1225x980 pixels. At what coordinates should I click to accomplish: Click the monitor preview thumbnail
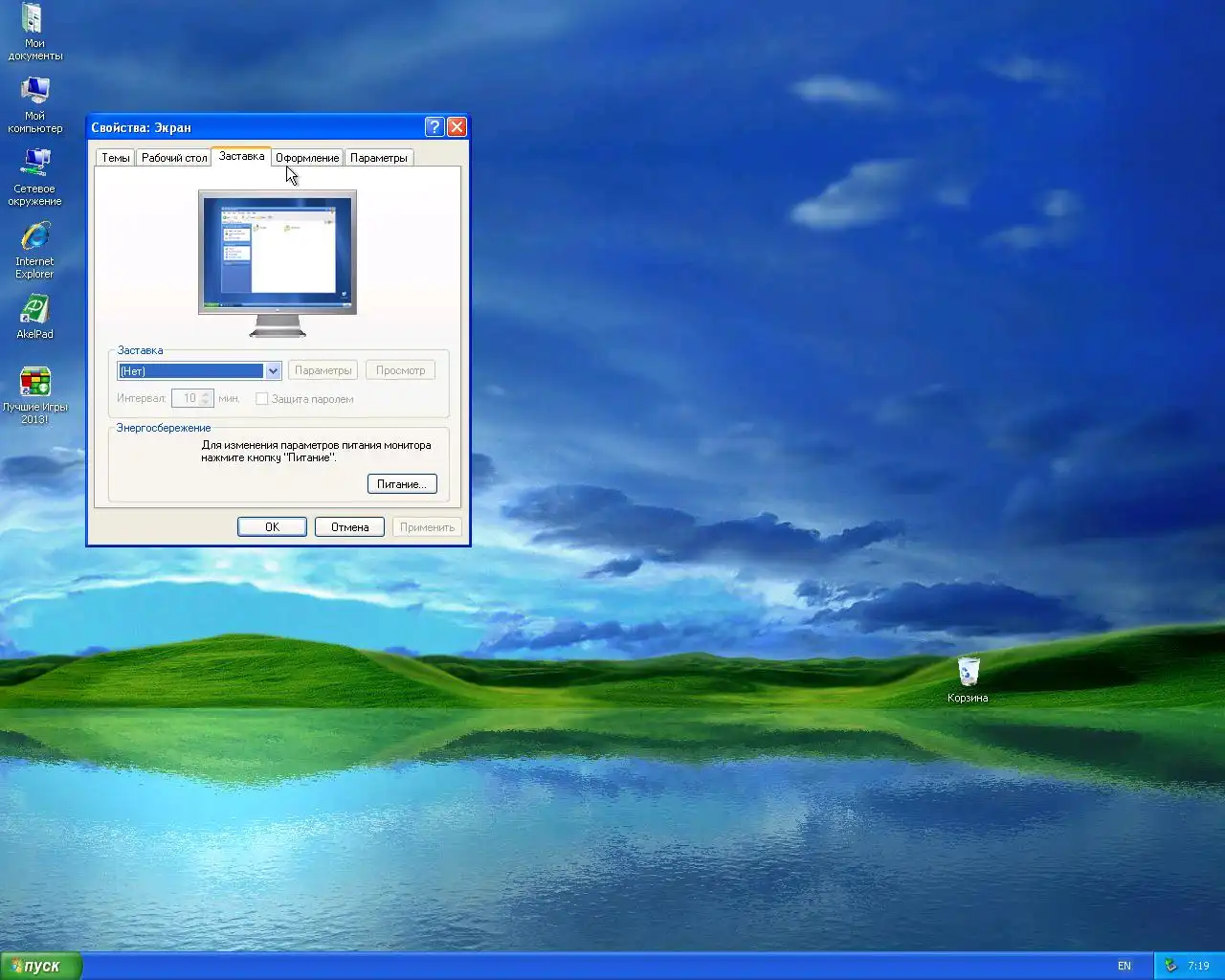278,263
